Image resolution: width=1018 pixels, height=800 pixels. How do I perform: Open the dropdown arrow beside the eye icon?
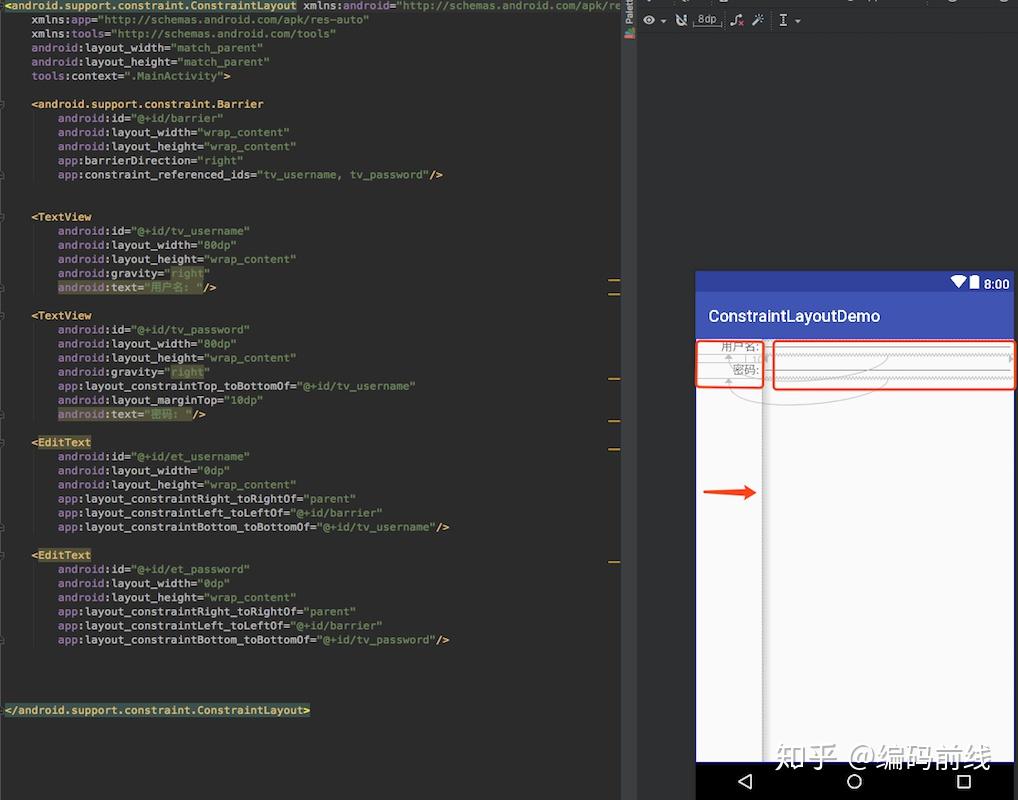pyautogui.click(x=663, y=20)
